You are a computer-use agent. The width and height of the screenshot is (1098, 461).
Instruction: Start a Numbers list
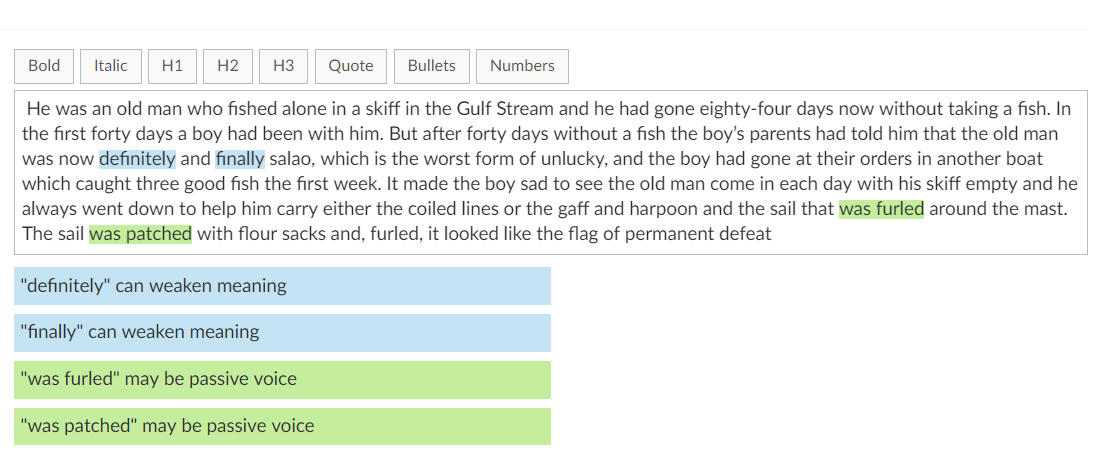tap(522, 66)
